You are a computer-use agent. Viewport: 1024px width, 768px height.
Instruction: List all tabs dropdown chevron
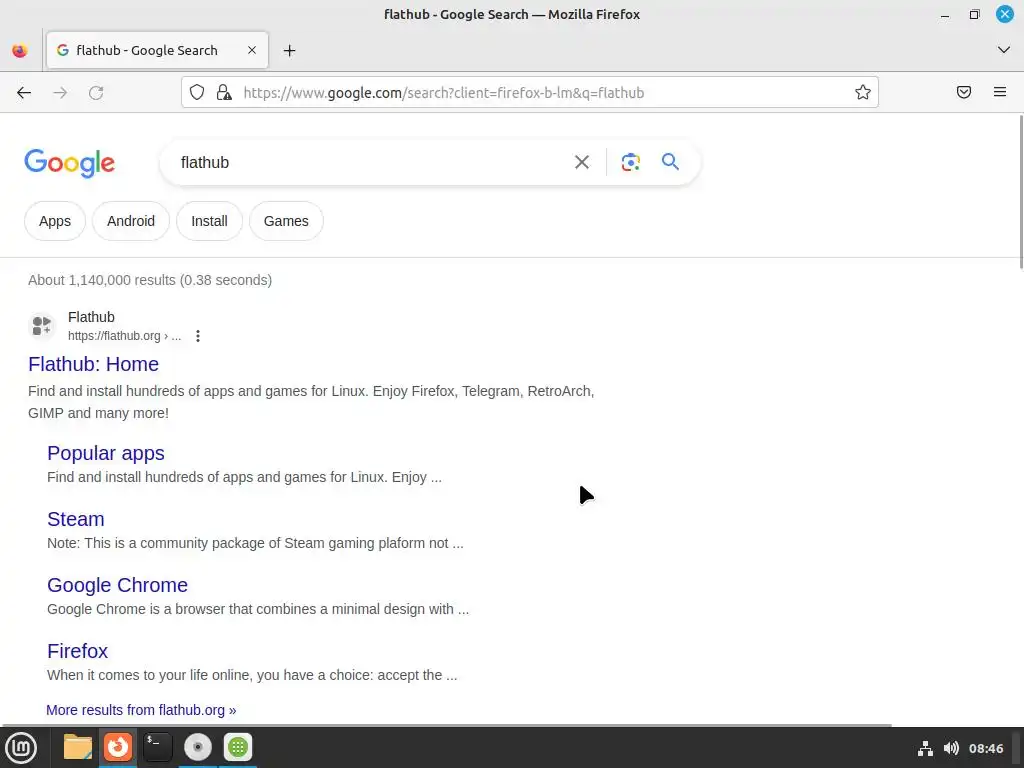coord(1004,50)
